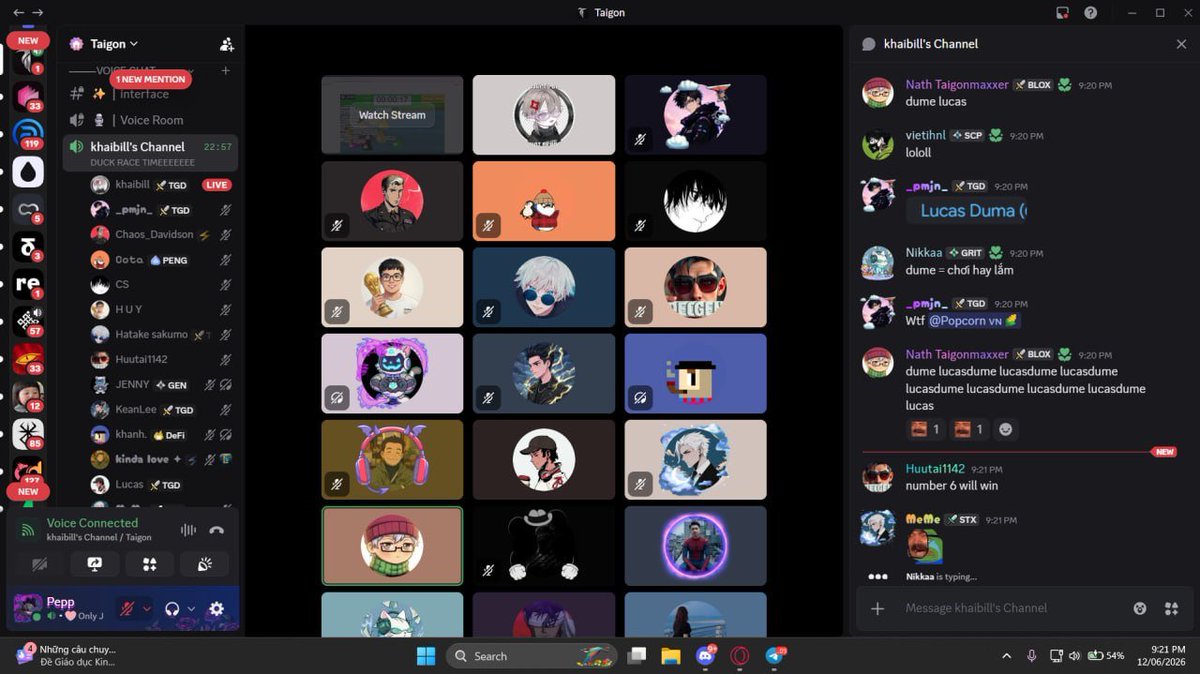Go back with title bar left arrow
Viewport: 1200px width, 674px height.
pyautogui.click(x=17, y=12)
